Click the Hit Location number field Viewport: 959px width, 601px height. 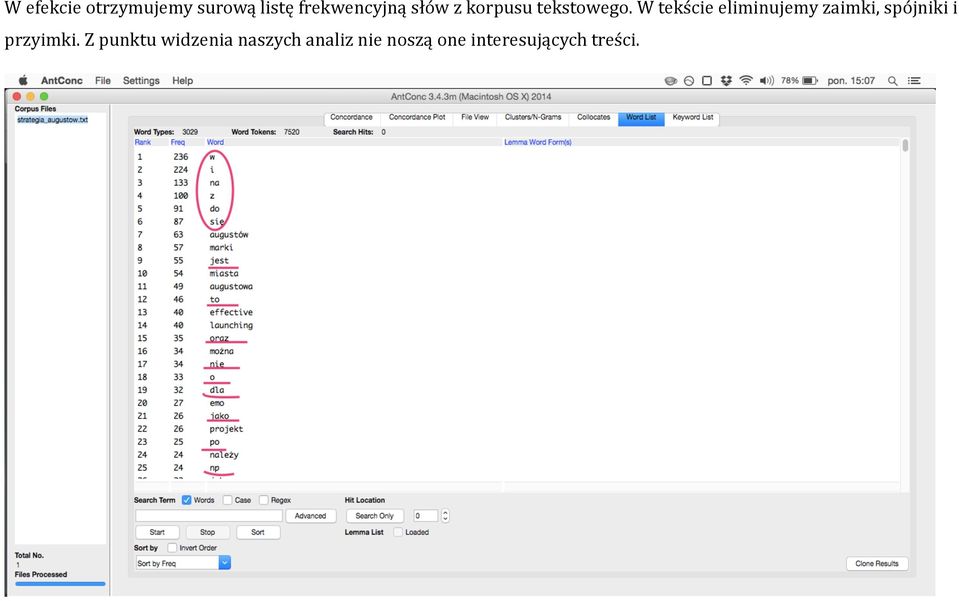(426, 516)
